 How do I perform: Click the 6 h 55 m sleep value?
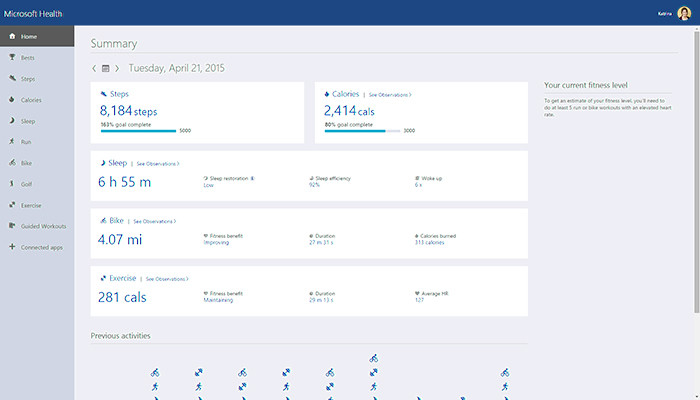click(125, 182)
